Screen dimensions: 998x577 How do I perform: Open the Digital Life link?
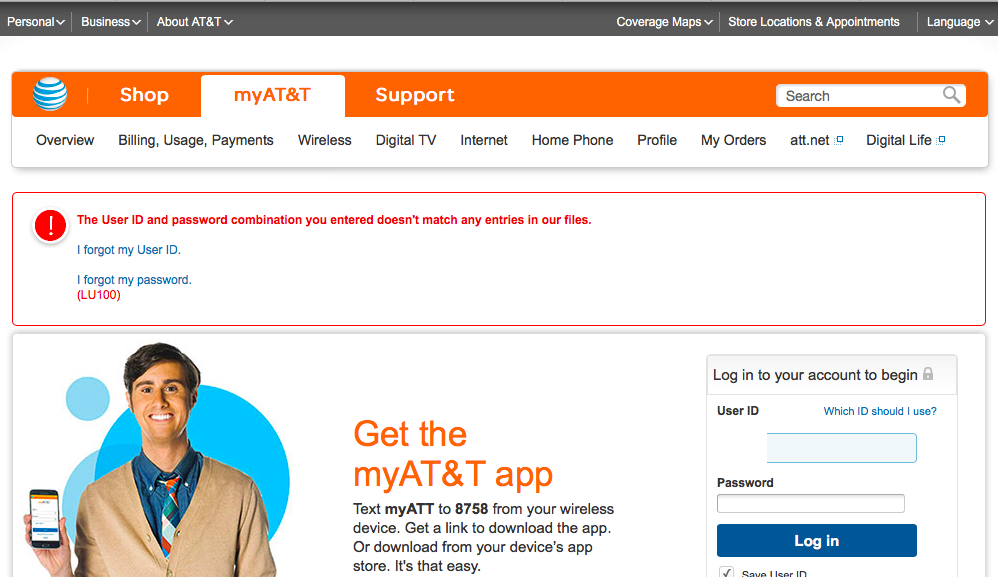[899, 140]
